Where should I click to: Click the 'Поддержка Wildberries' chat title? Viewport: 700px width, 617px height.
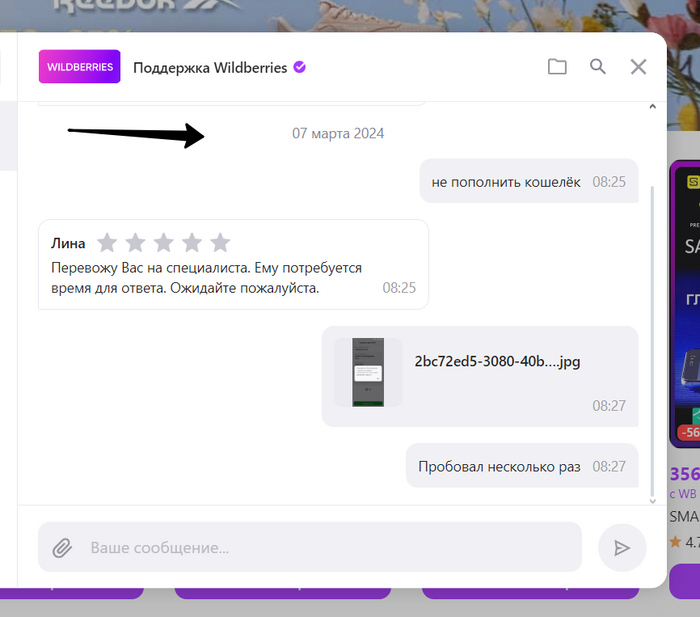click(210, 67)
